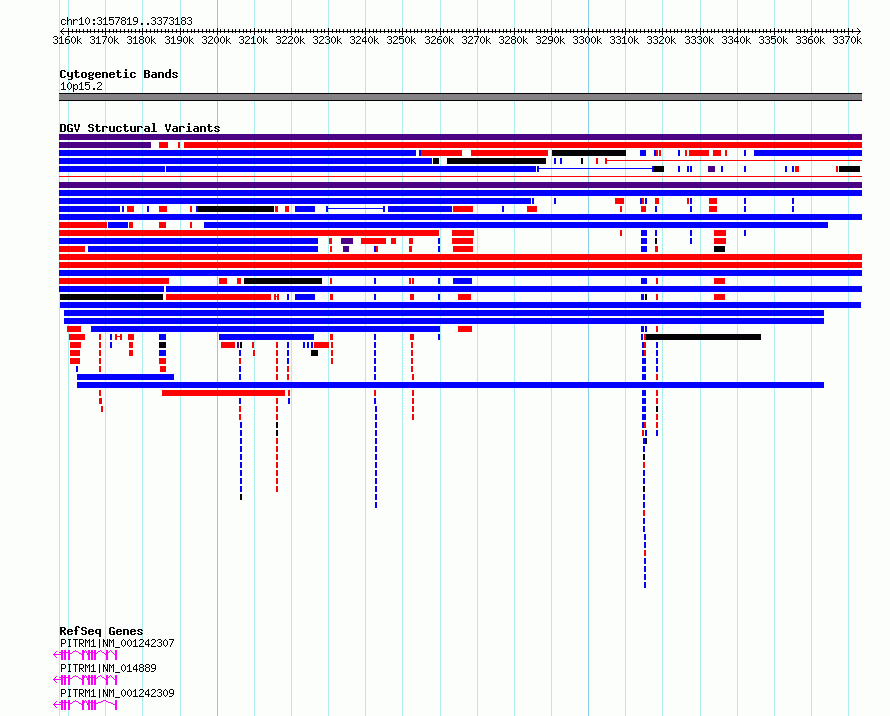Image resolution: width=890 pixels, height=716 pixels.
Task: Select the 3170k ruler position label
Action: click(104, 40)
